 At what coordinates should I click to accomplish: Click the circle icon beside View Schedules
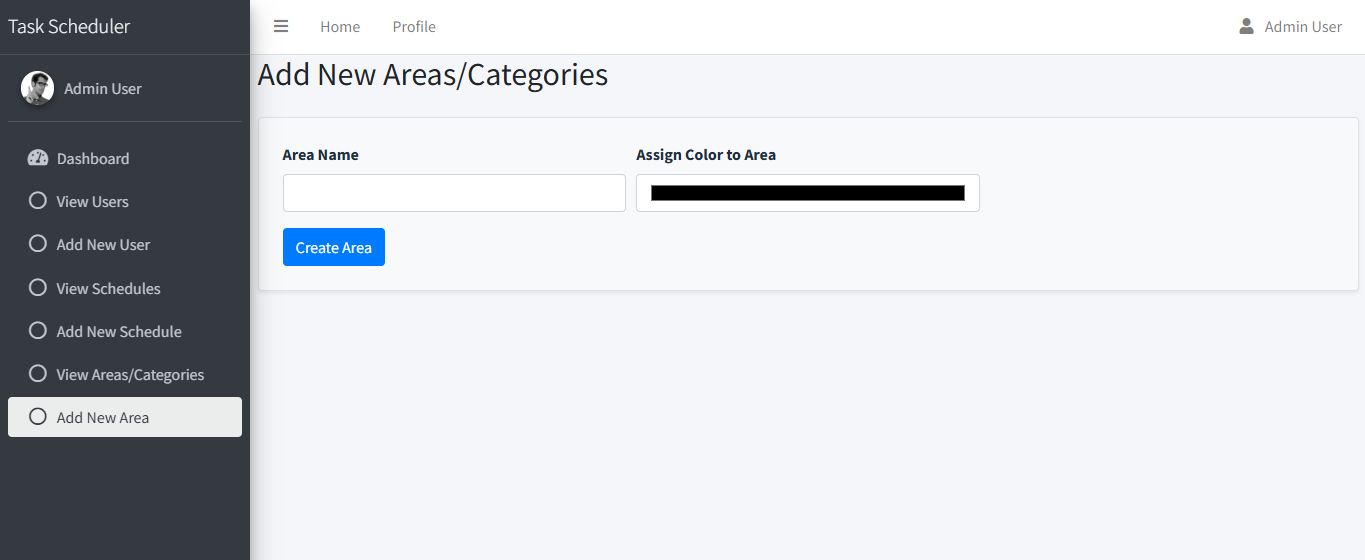pyautogui.click(x=38, y=288)
